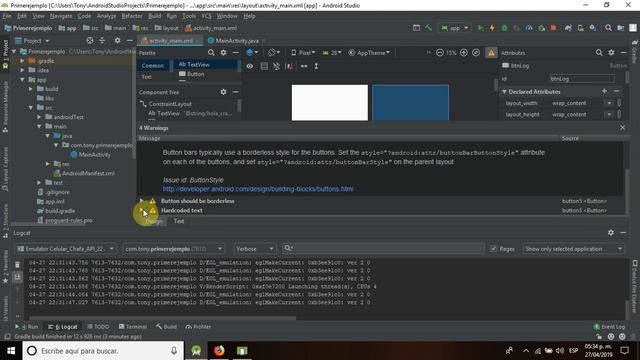Build project with the hammer icon
The width and height of the screenshot is (640, 360).
pos(428,28)
